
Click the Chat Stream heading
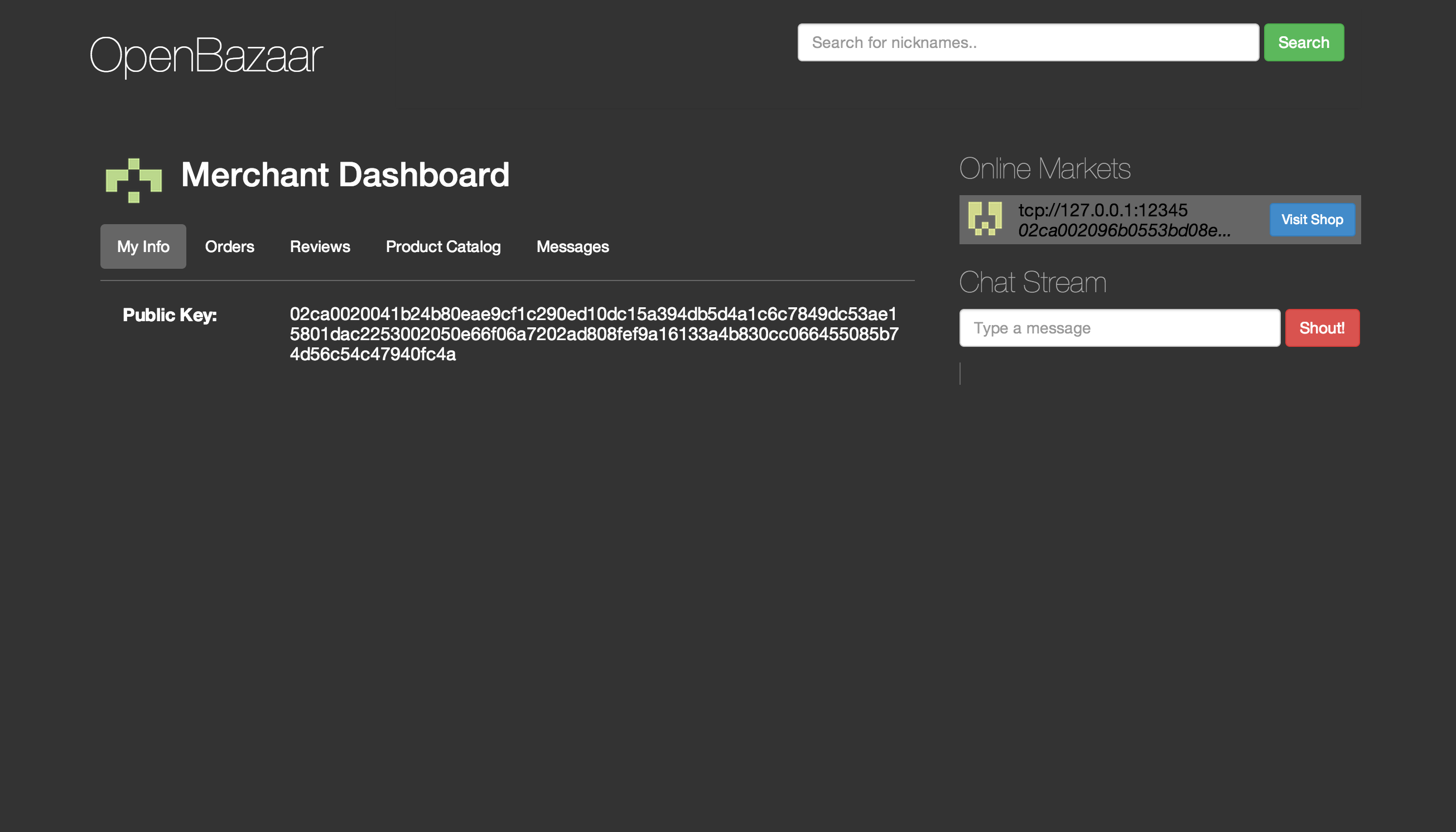(x=1032, y=282)
